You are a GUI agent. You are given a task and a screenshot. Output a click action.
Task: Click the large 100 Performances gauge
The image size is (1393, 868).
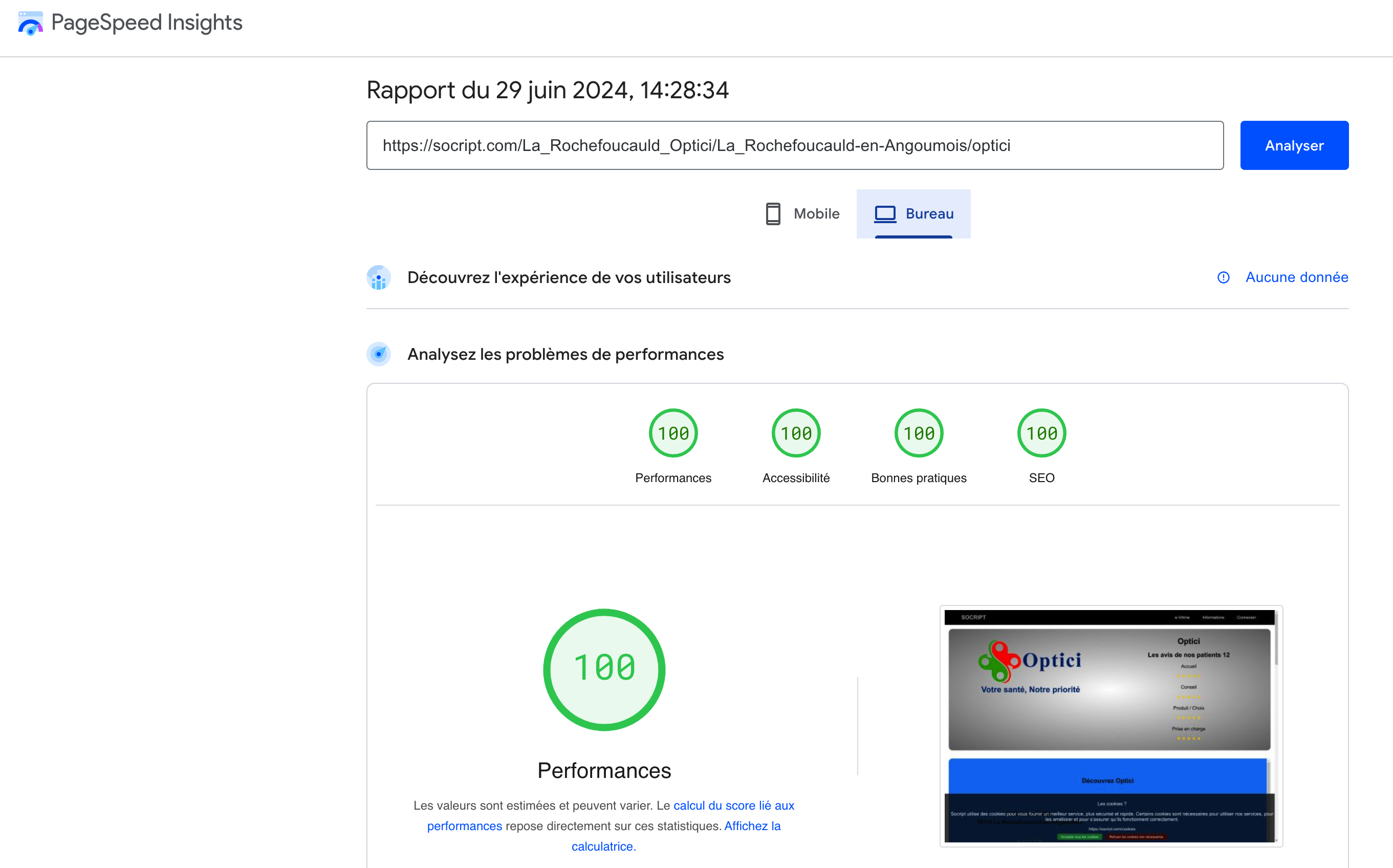(604, 669)
